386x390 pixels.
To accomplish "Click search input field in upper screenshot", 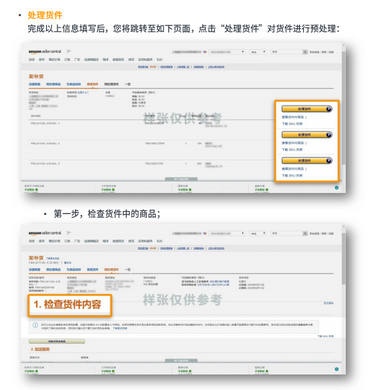I will (286, 52).
